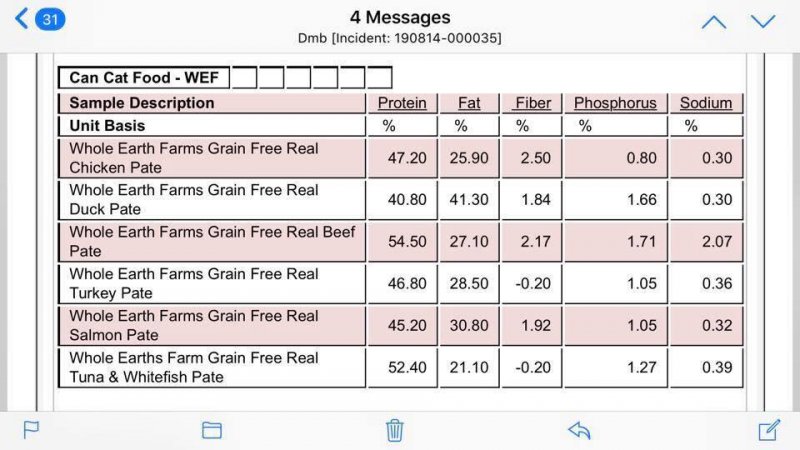Move message using the folder icon
The image size is (800, 450).
click(x=211, y=430)
